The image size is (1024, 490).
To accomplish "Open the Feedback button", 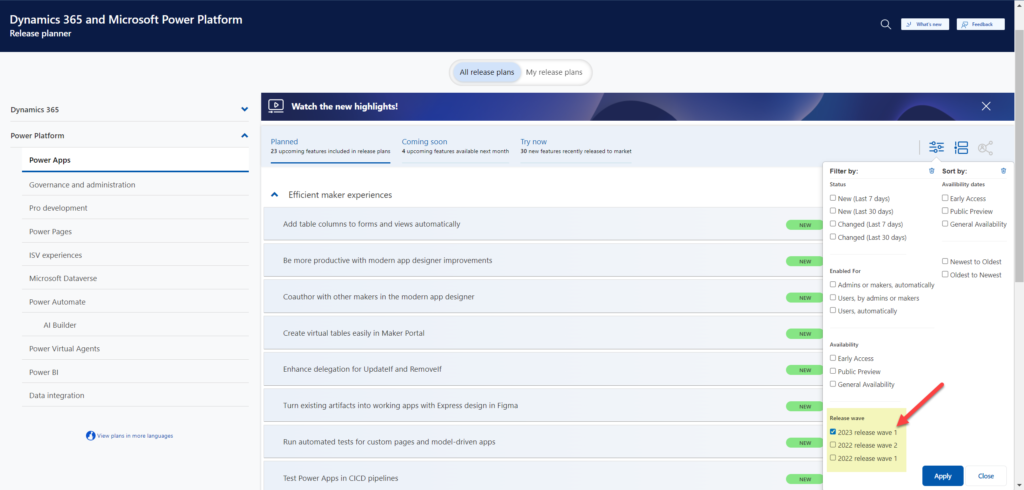I will (x=980, y=24).
